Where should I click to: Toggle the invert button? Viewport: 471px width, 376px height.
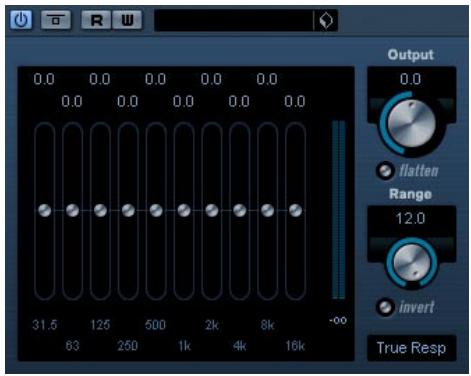point(385,307)
